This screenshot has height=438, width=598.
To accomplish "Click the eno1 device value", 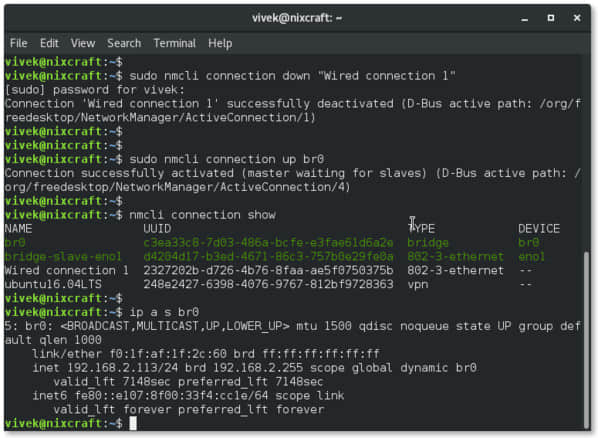I will [531, 256].
